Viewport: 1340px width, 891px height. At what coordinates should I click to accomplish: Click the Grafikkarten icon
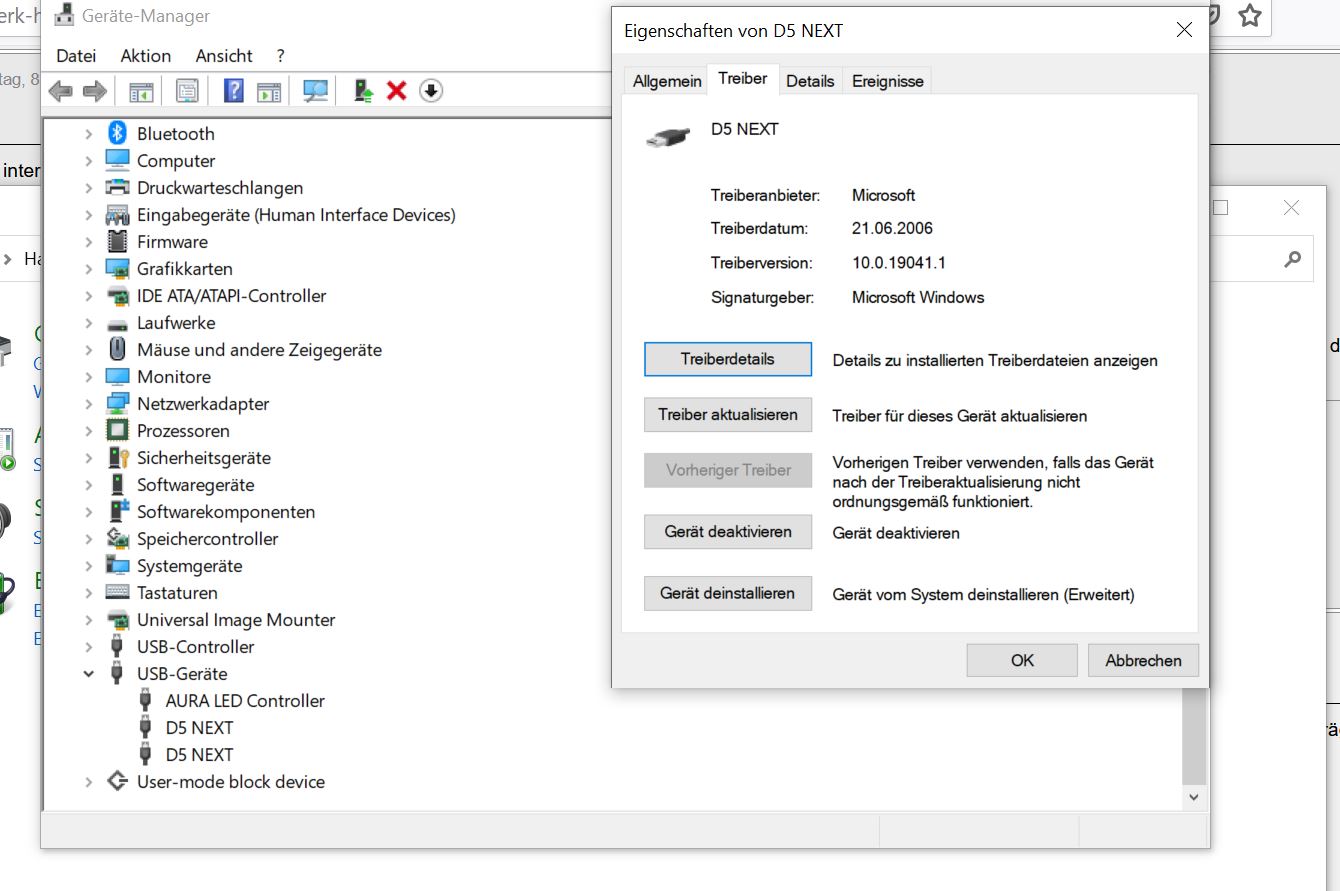[118, 268]
